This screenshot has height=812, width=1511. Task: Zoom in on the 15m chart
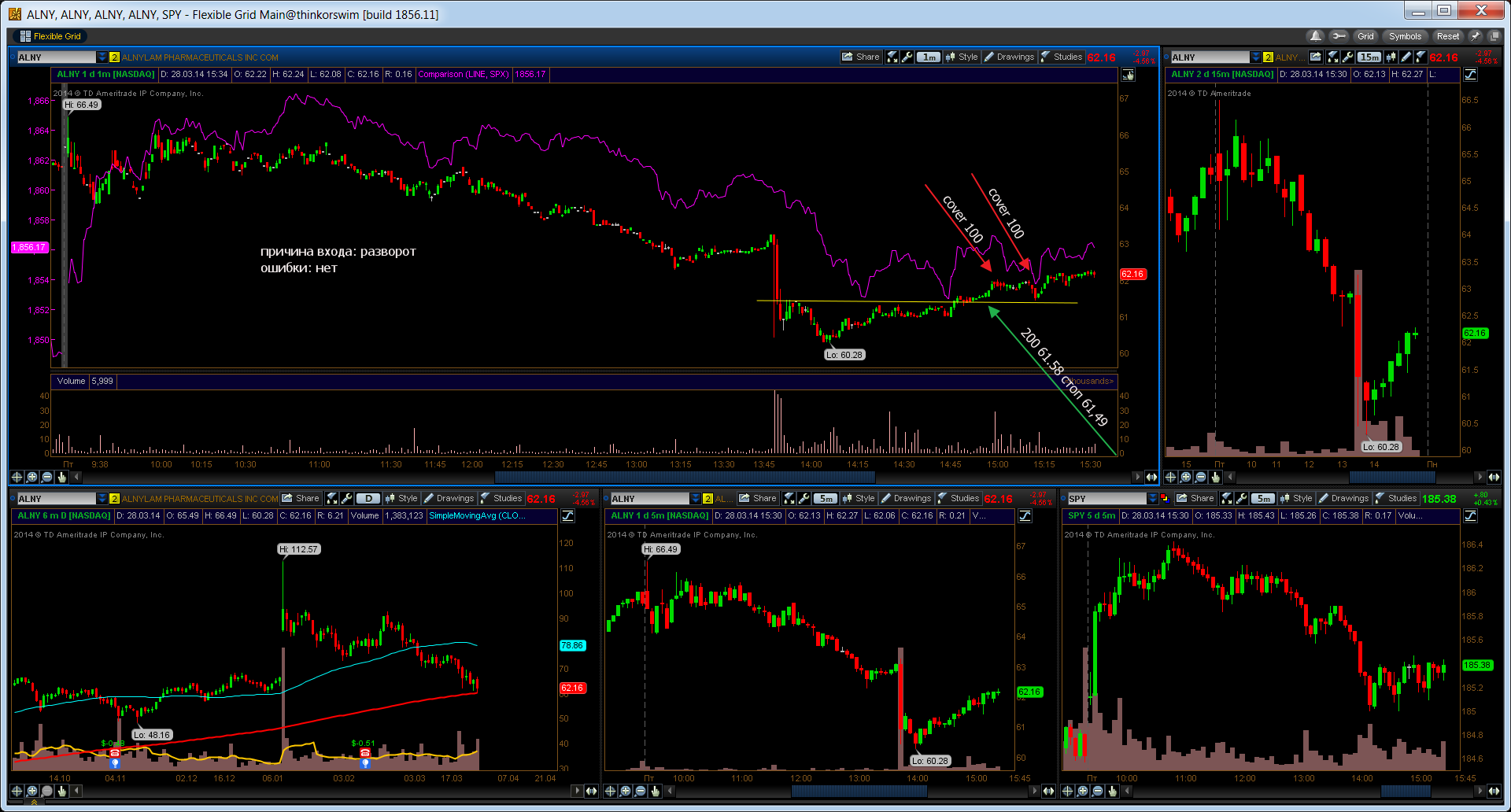click(1185, 477)
